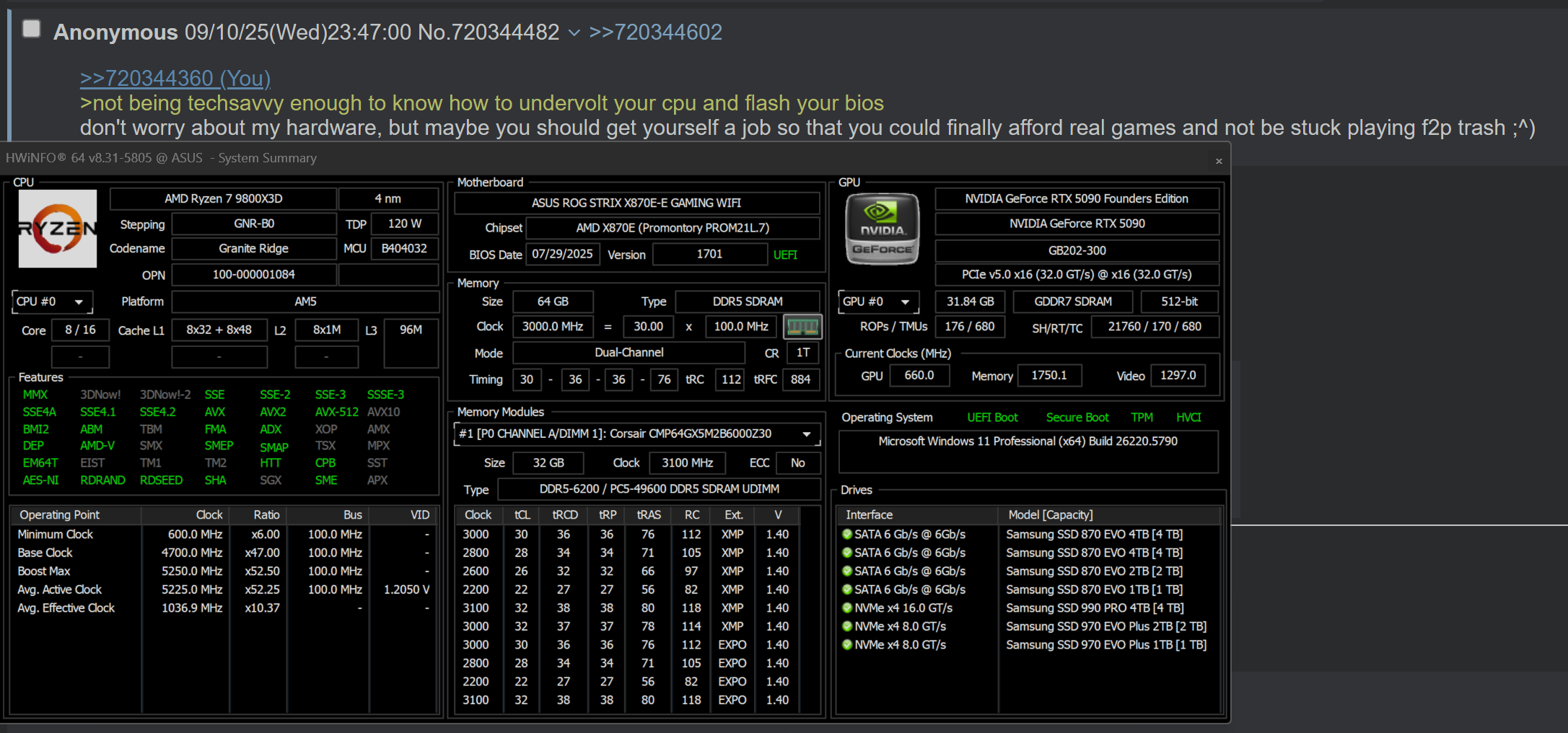Open the CPU #0 selector dropdown
1568x733 pixels.
click(52, 302)
